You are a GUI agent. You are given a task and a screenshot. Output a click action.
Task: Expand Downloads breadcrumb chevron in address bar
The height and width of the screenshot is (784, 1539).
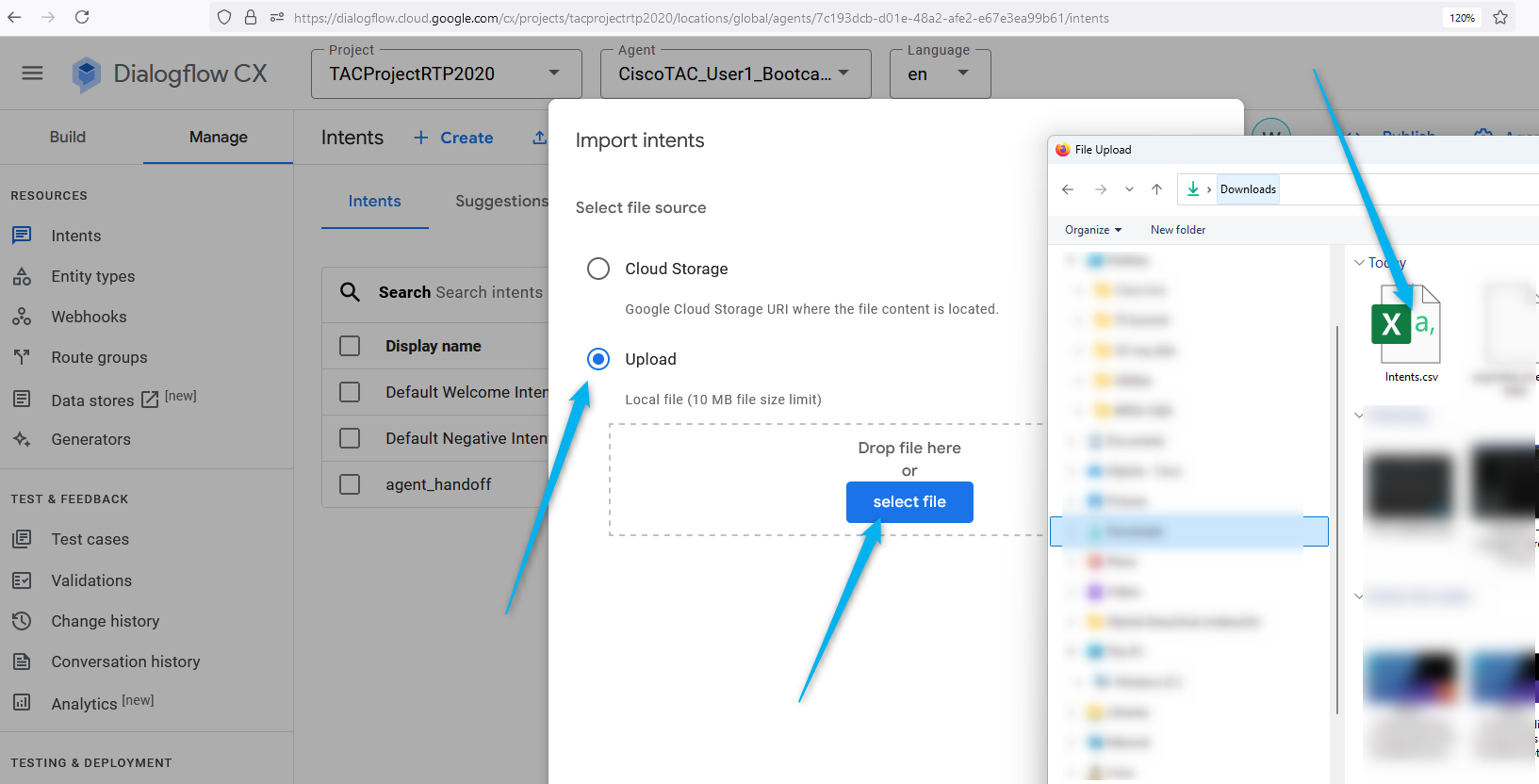[x=1209, y=189]
